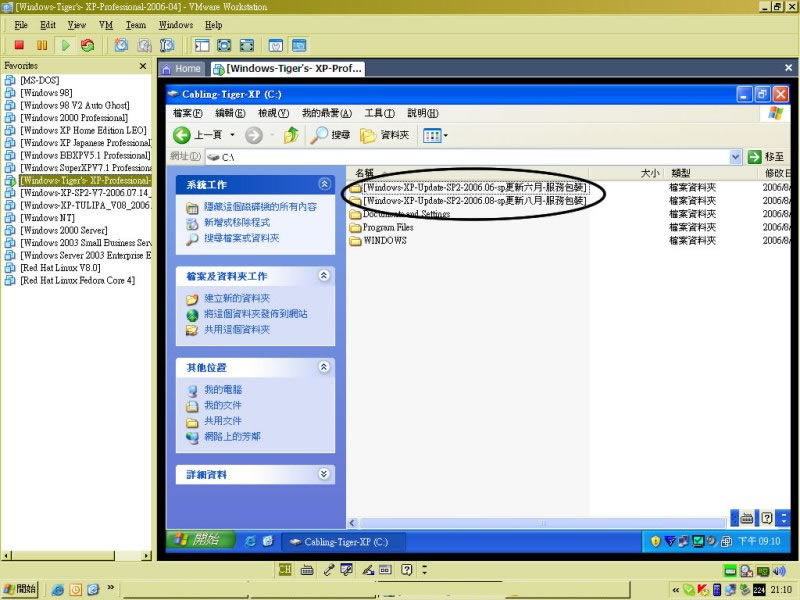Click the Explorer Views toolbar icon
Screen dimensions: 800x600
click(x=432, y=136)
